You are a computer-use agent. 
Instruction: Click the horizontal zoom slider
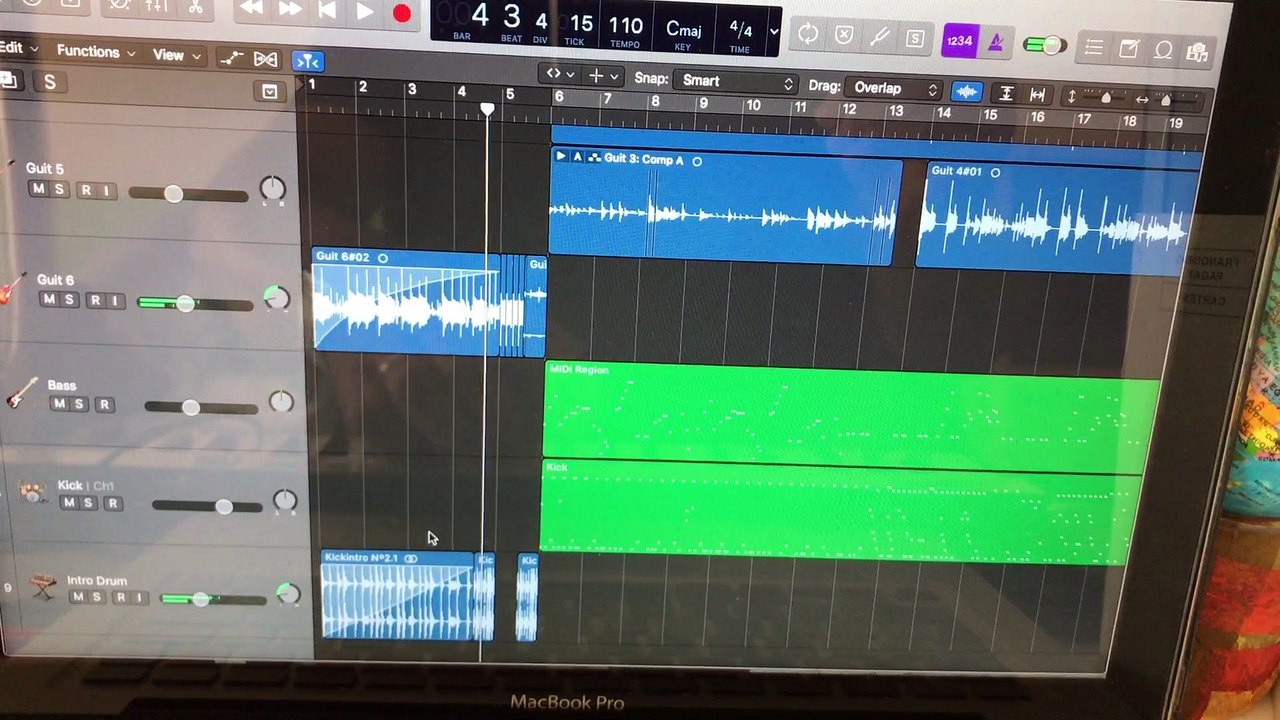tap(1164, 100)
